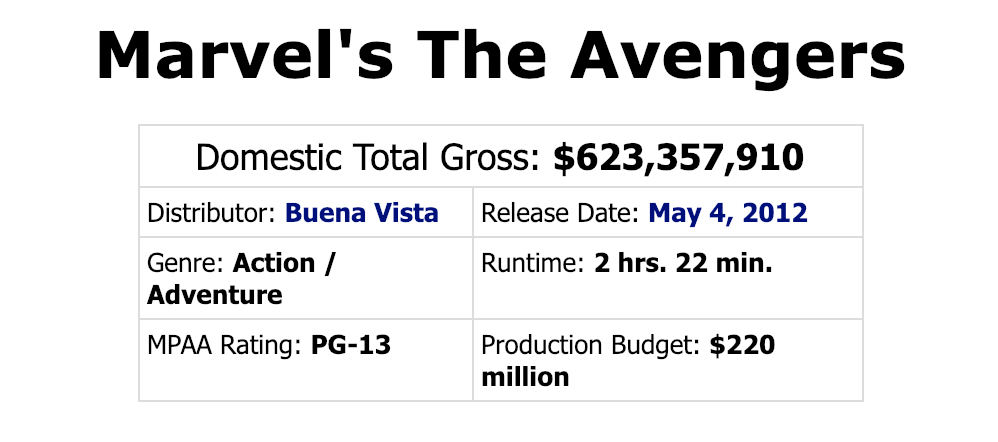Select the 2 hrs. 22 min. runtime value
The height and width of the screenshot is (442, 998).
tap(683, 264)
